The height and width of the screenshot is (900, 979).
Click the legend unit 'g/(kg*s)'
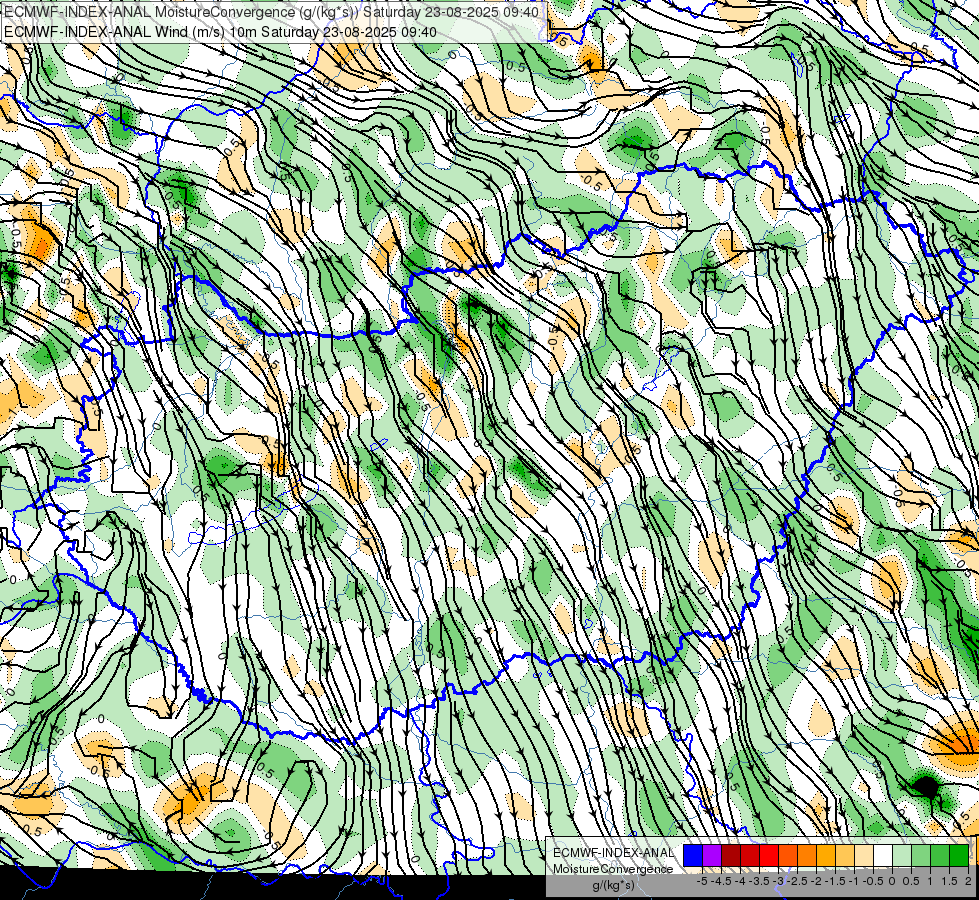click(614, 885)
